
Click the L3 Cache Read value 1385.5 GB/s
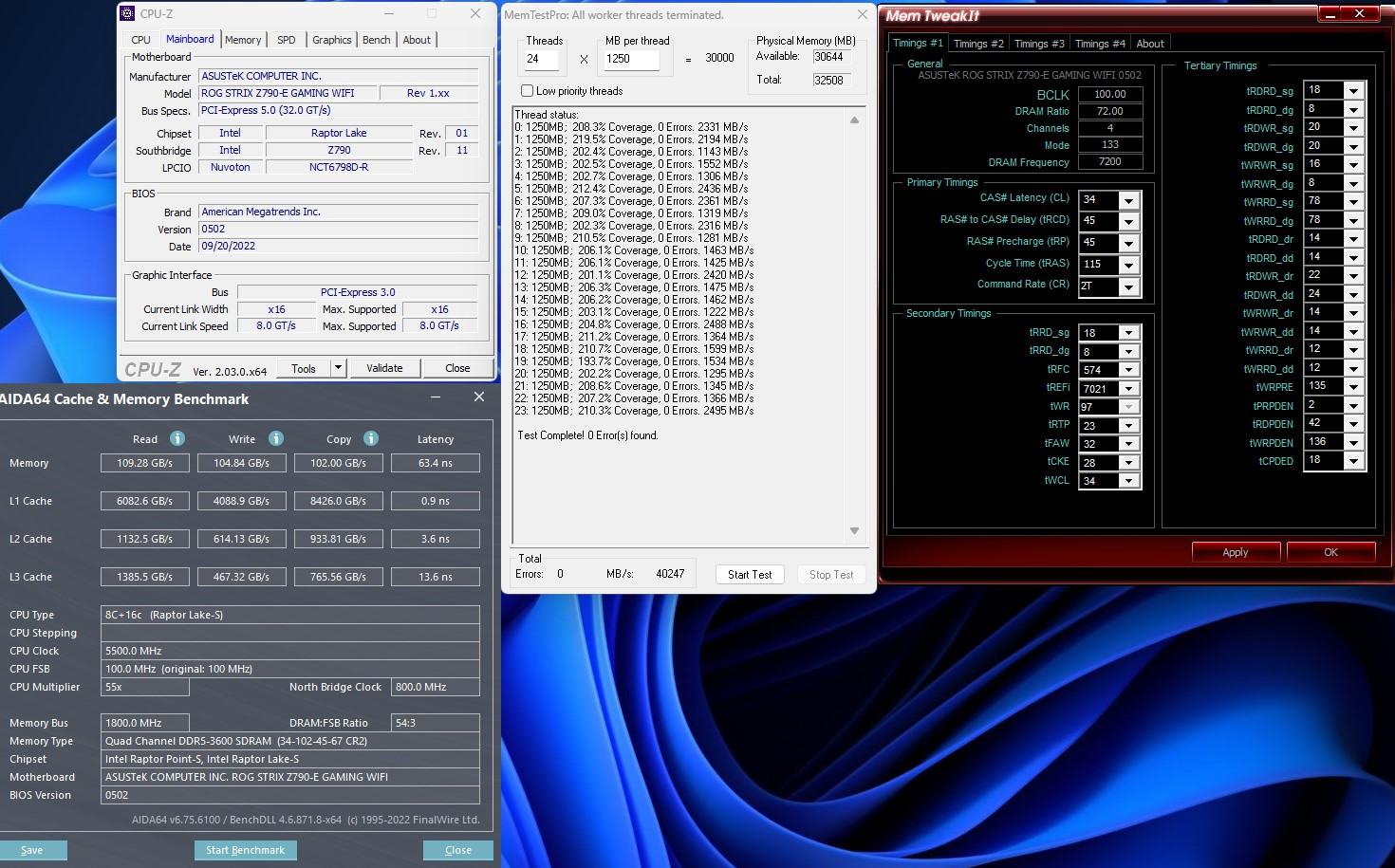point(145,577)
